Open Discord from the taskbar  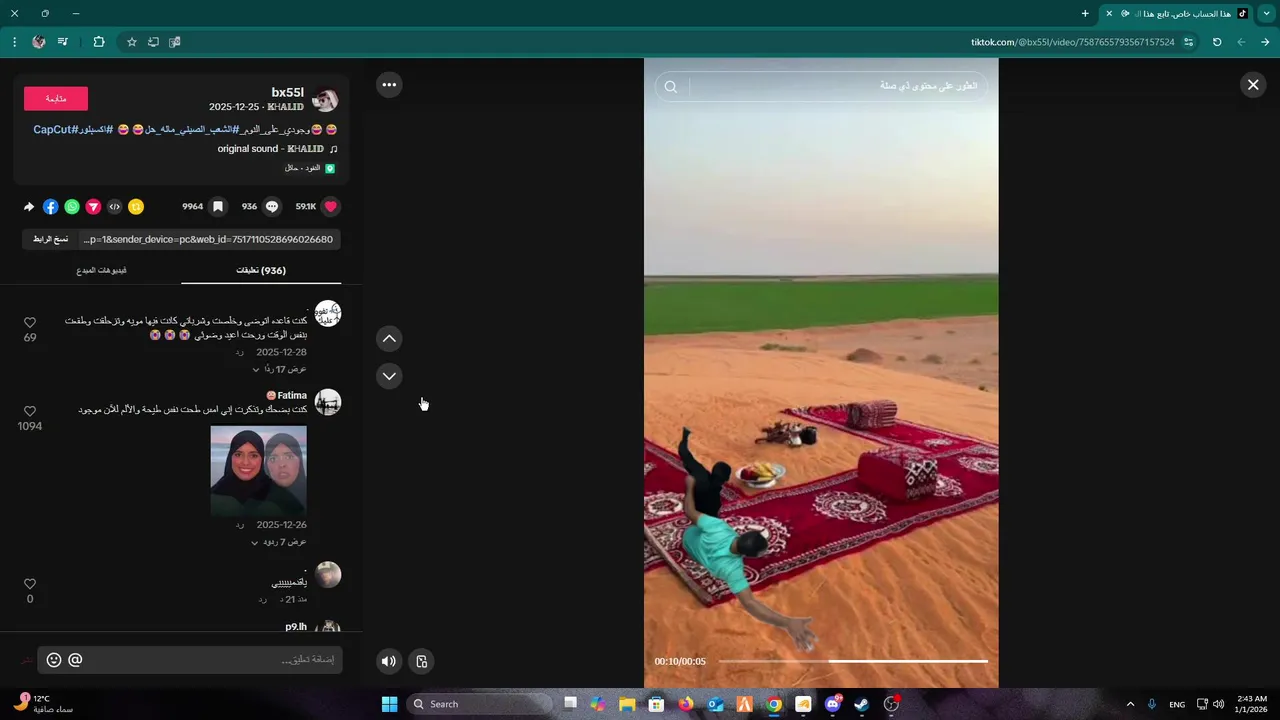(833, 704)
